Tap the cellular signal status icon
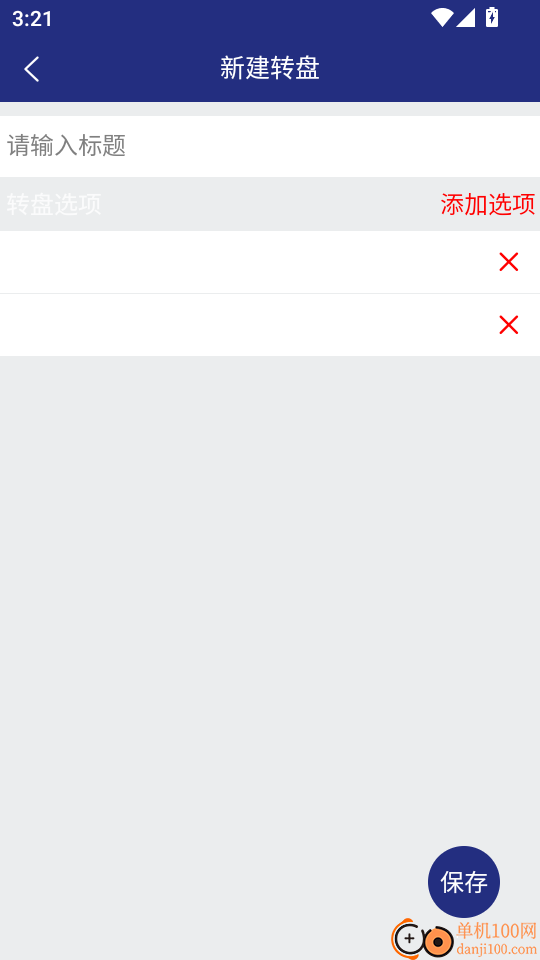540x960 pixels. [466, 17]
